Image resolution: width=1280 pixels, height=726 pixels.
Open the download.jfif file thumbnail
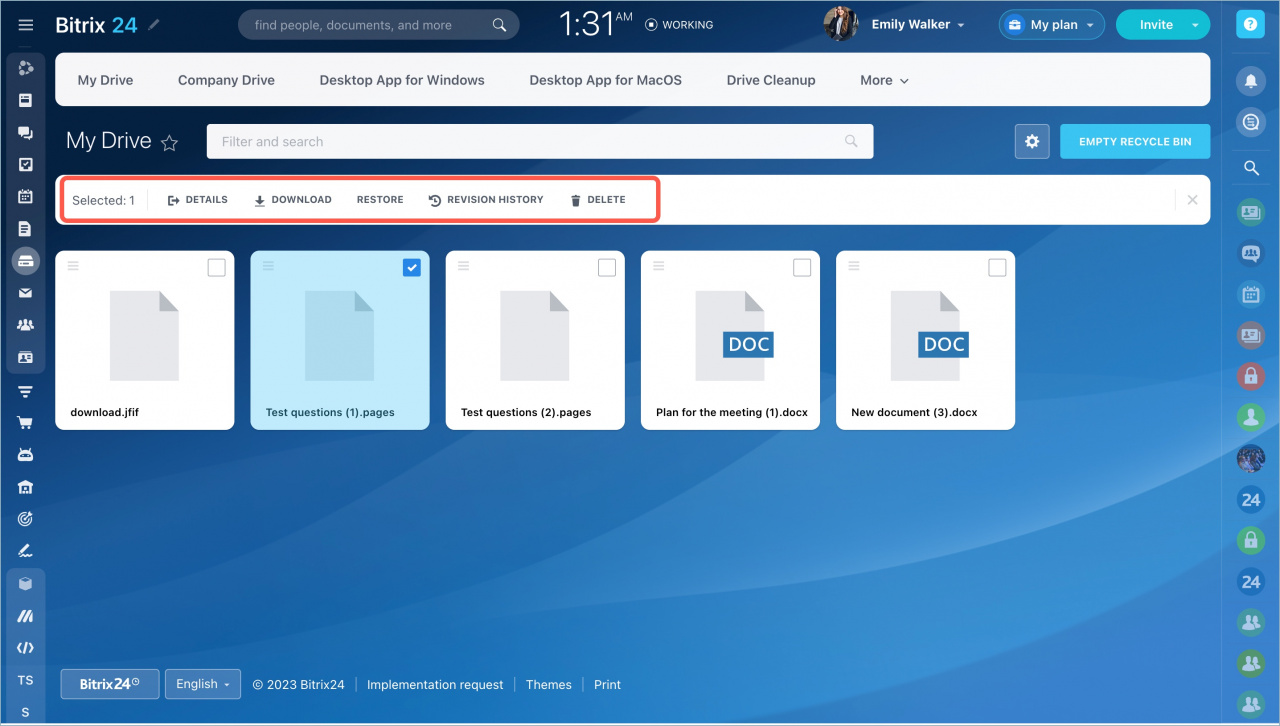[x=145, y=335]
